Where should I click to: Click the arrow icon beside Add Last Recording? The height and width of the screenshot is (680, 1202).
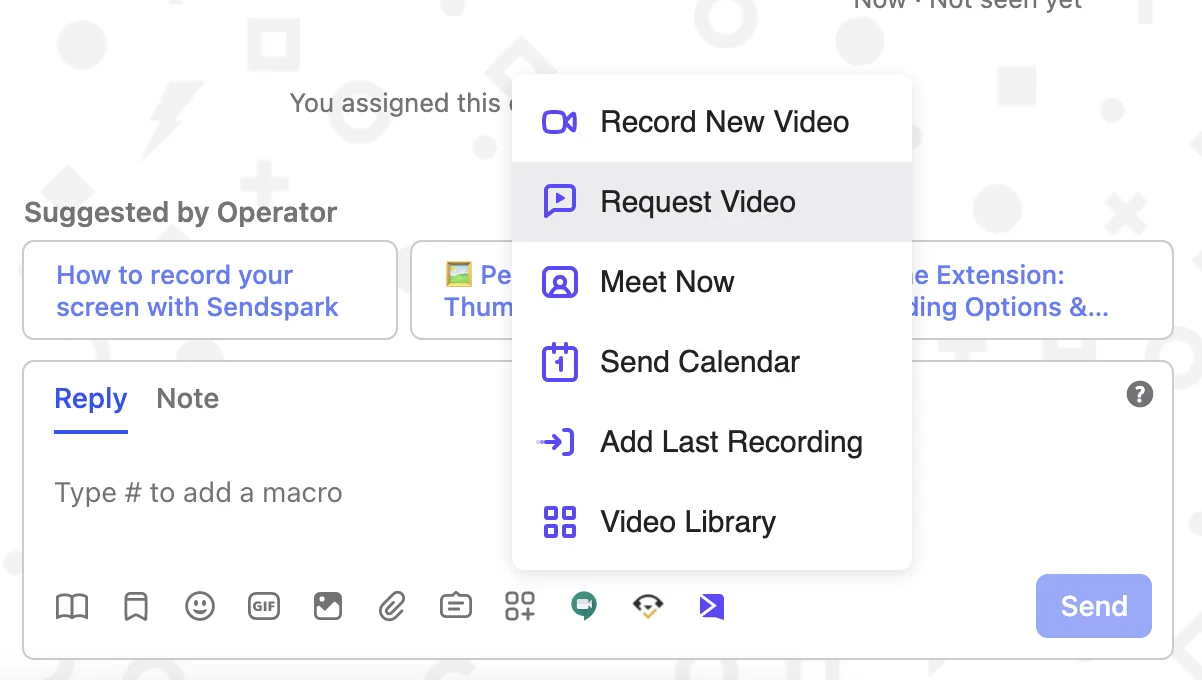(556, 441)
